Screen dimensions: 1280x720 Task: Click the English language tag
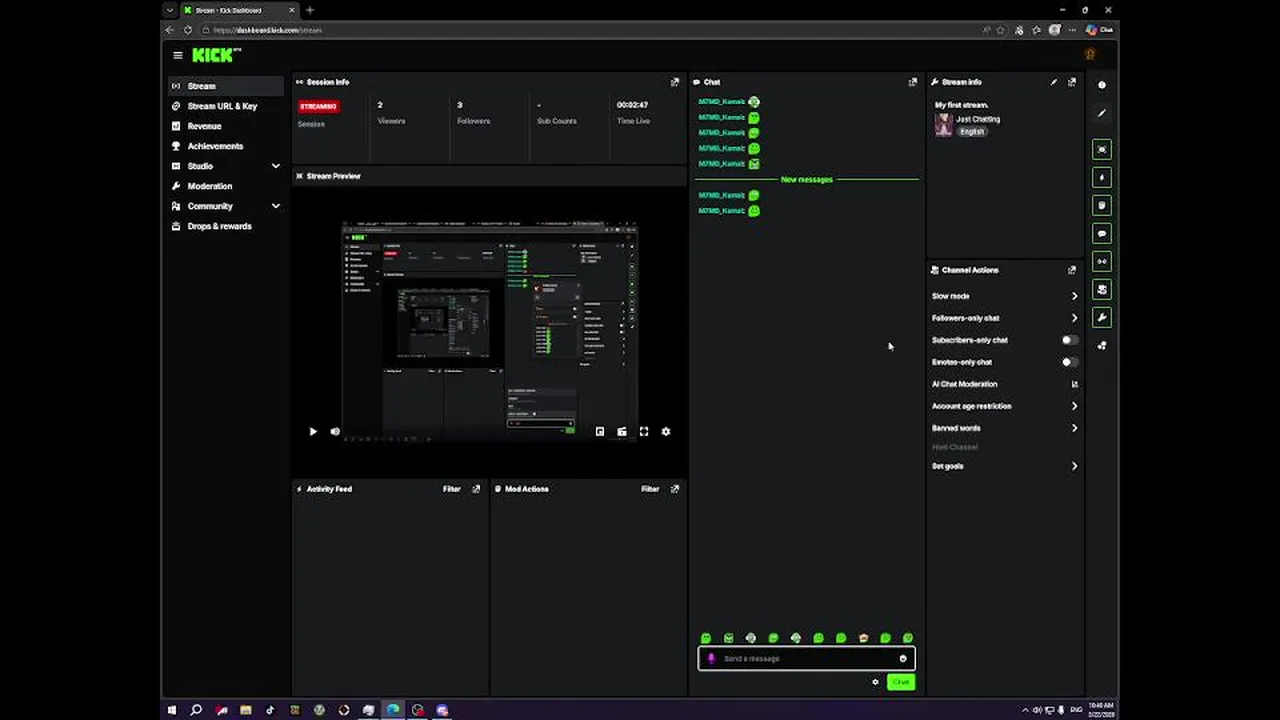point(972,131)
